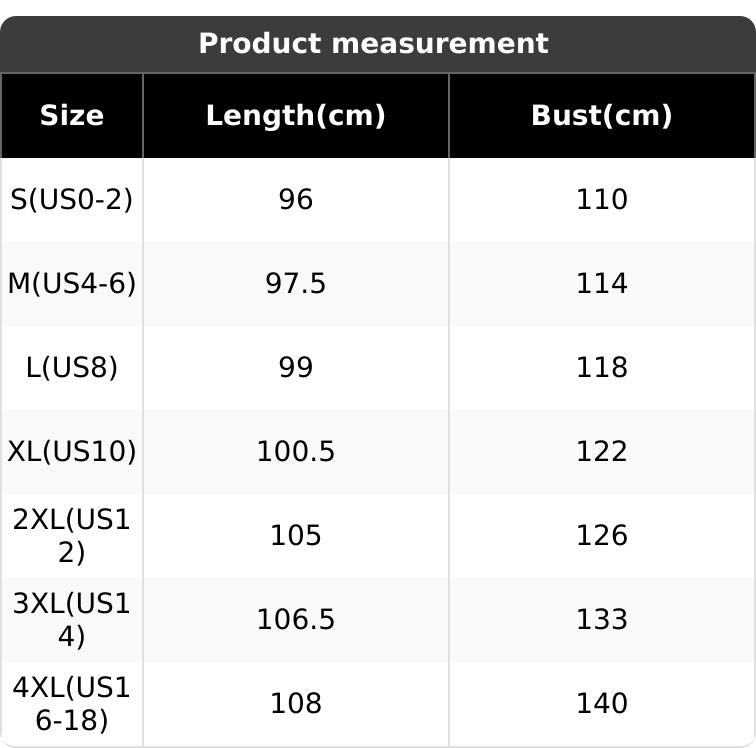Click the bust value 118
The width and height of the screenshot is (756, 748).
point(601,368)
